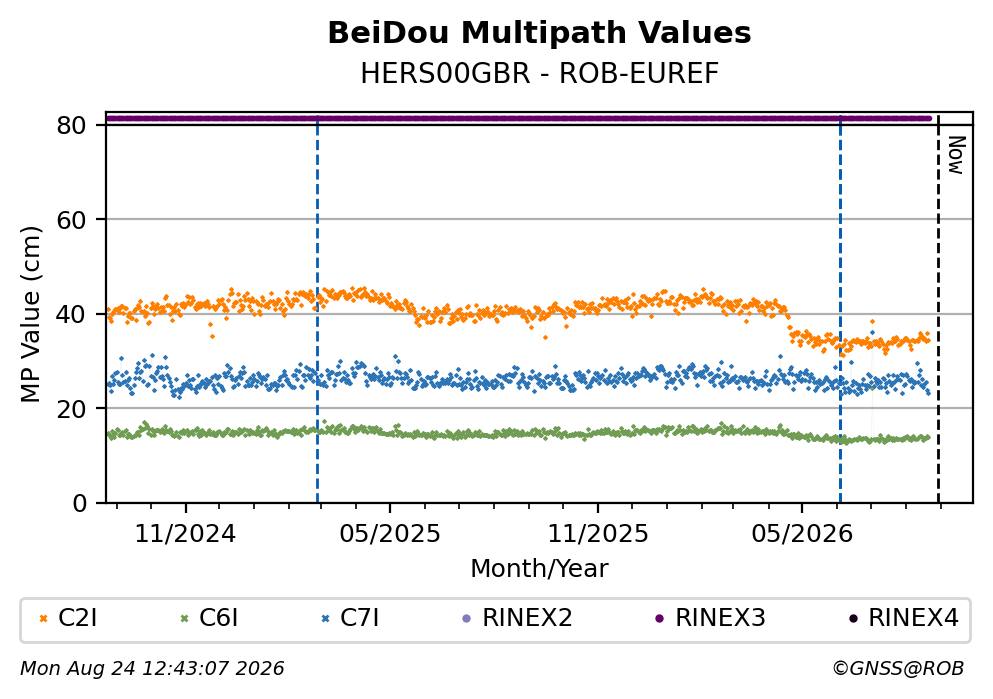The image size is (993, 699).
Task: Click the green C6I legend marker
Action: click(184, 619)
